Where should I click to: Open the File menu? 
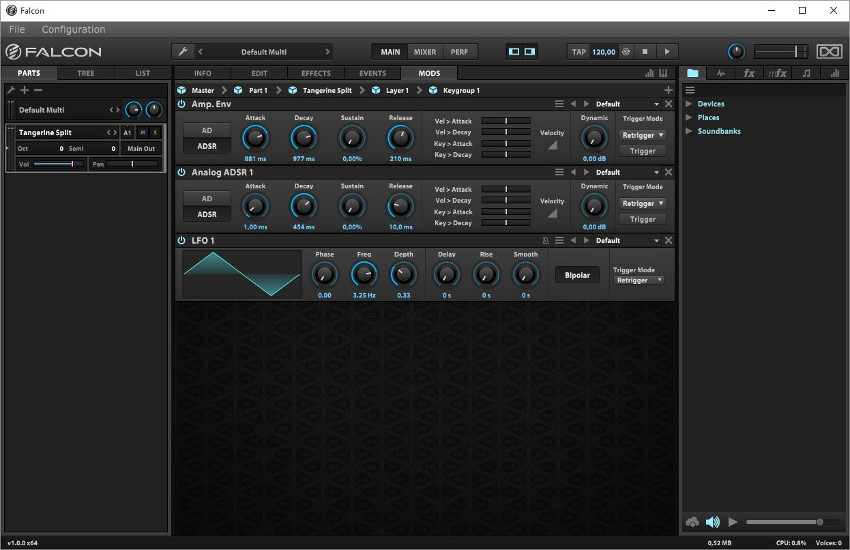tap(17, 30)
